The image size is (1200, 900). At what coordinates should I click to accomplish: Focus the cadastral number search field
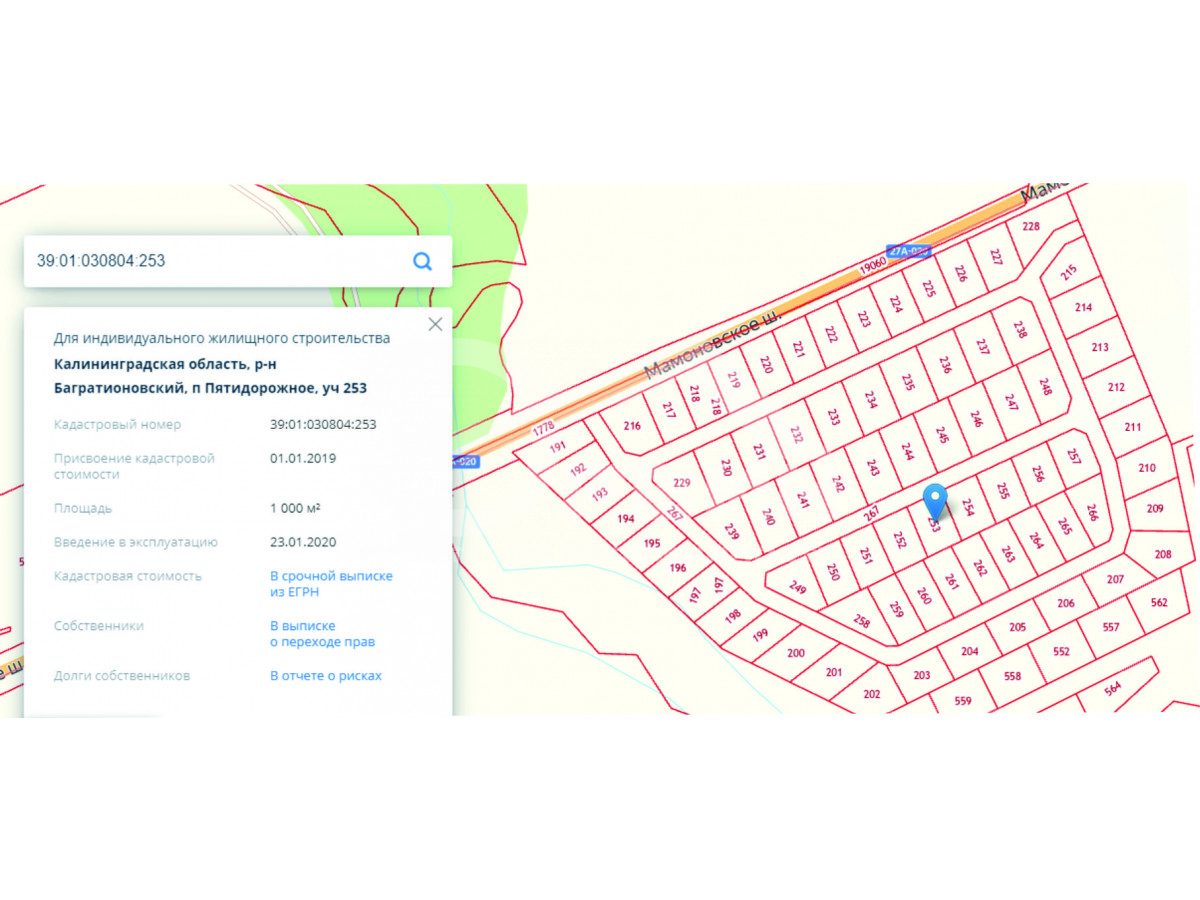click(x=215, y=261)
